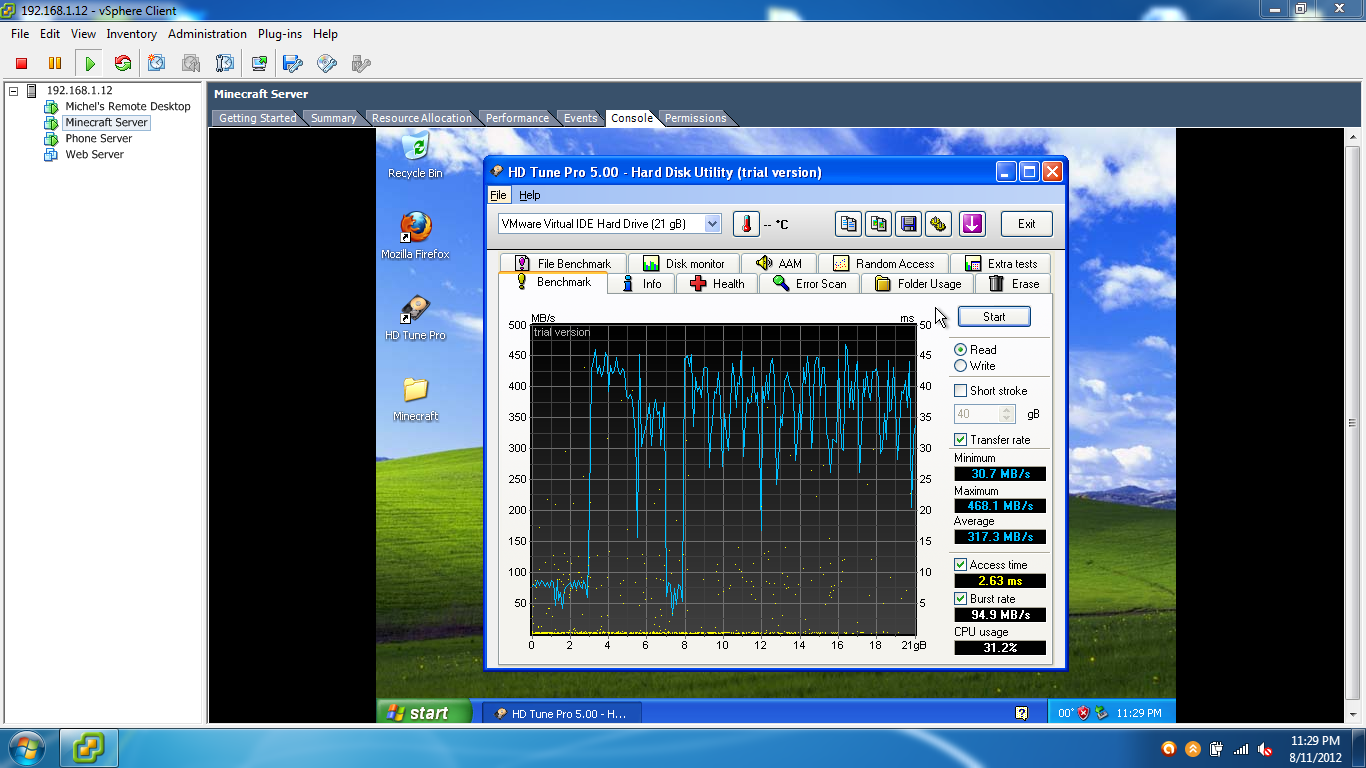Image resolution: width=1366 pixels, height=768 pixels.
Task: Click the Reset virtual machine toolbar icon
Action: [123, 63]
